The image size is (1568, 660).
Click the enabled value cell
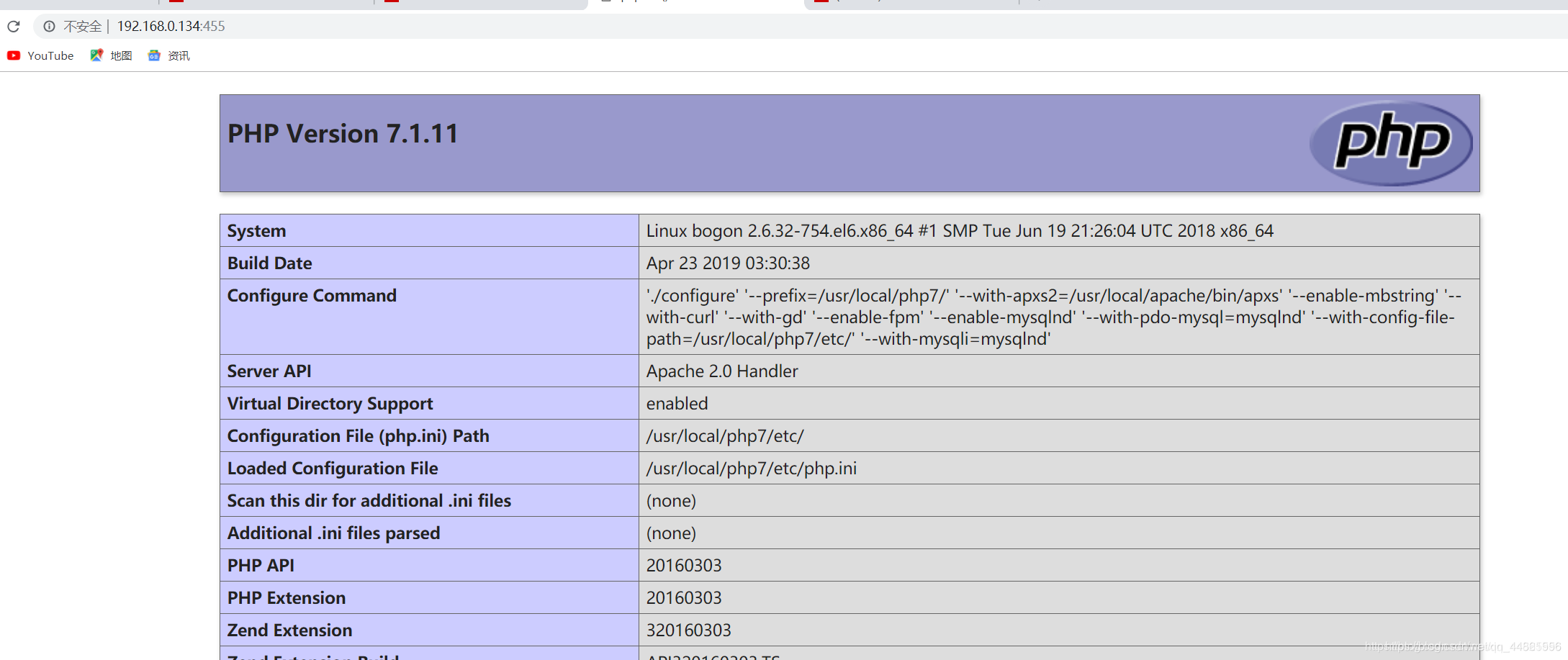(x=677, y=404)
